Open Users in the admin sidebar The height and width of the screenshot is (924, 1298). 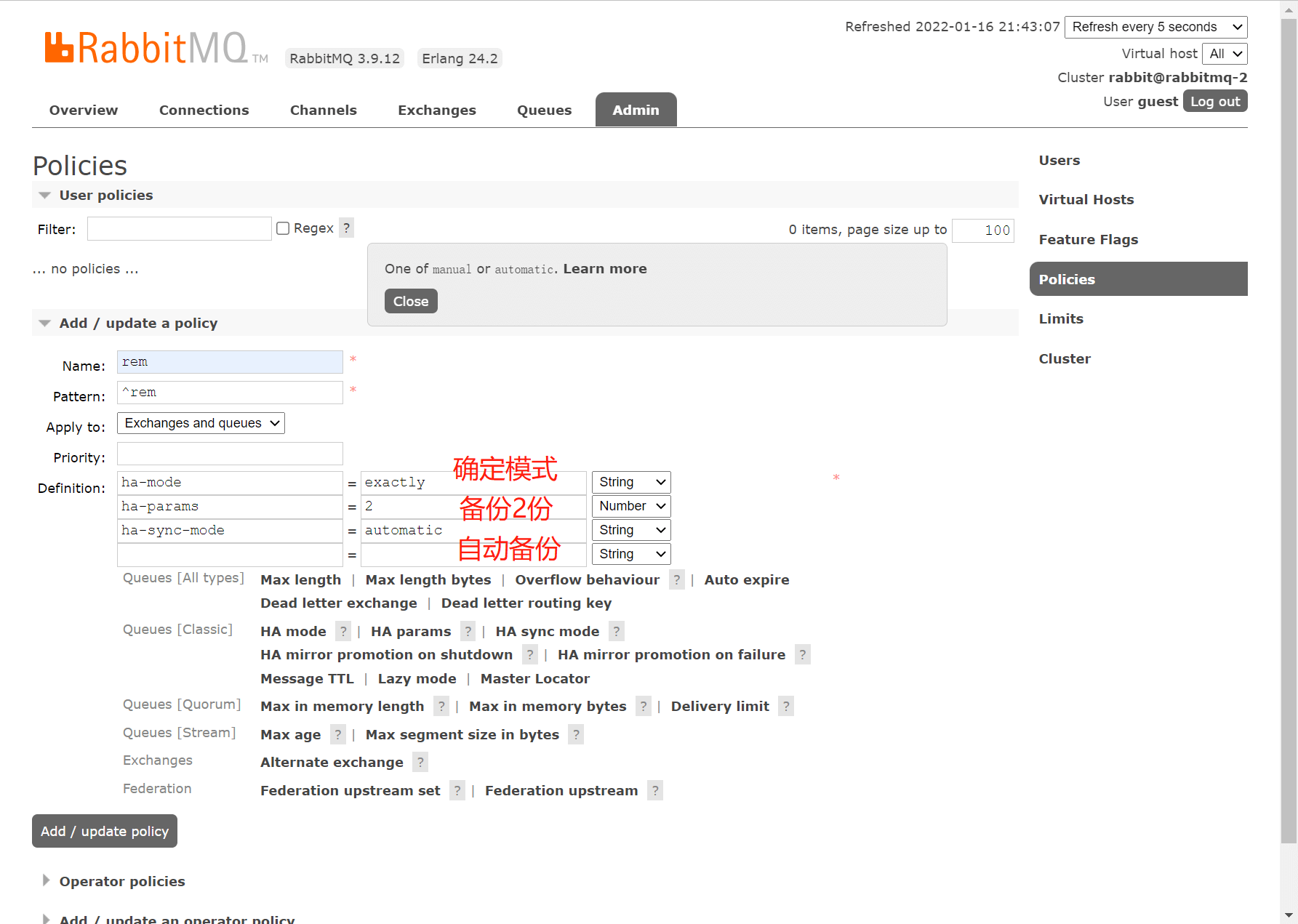(x=1059, y=160)
